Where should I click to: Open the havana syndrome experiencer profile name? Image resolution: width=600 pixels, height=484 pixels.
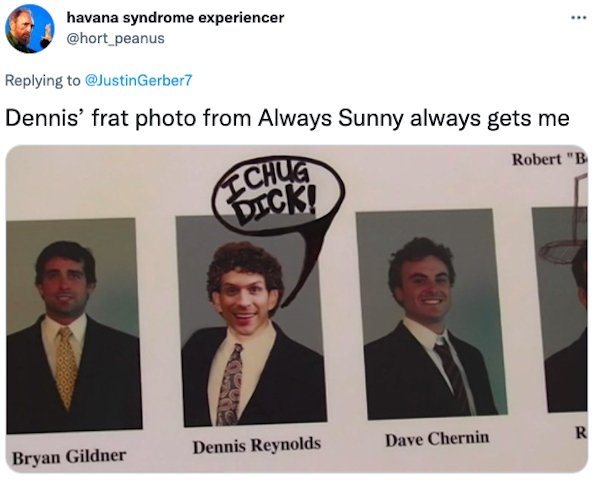175,17
